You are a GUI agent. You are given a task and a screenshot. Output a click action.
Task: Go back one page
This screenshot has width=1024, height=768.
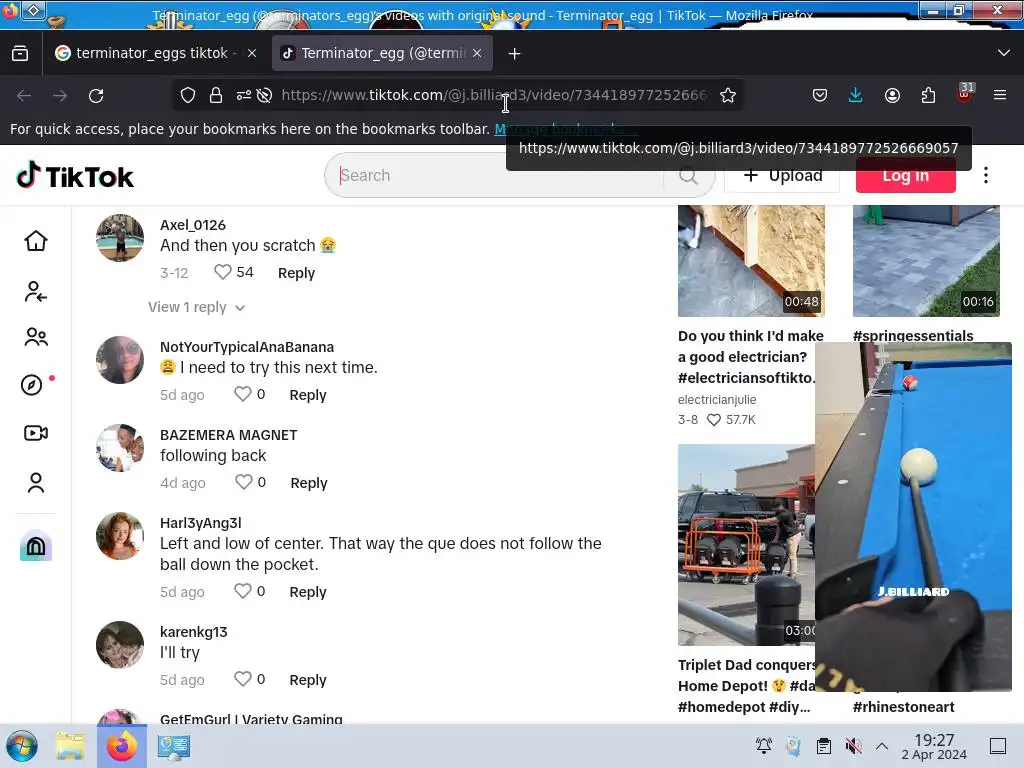point(24,95)
